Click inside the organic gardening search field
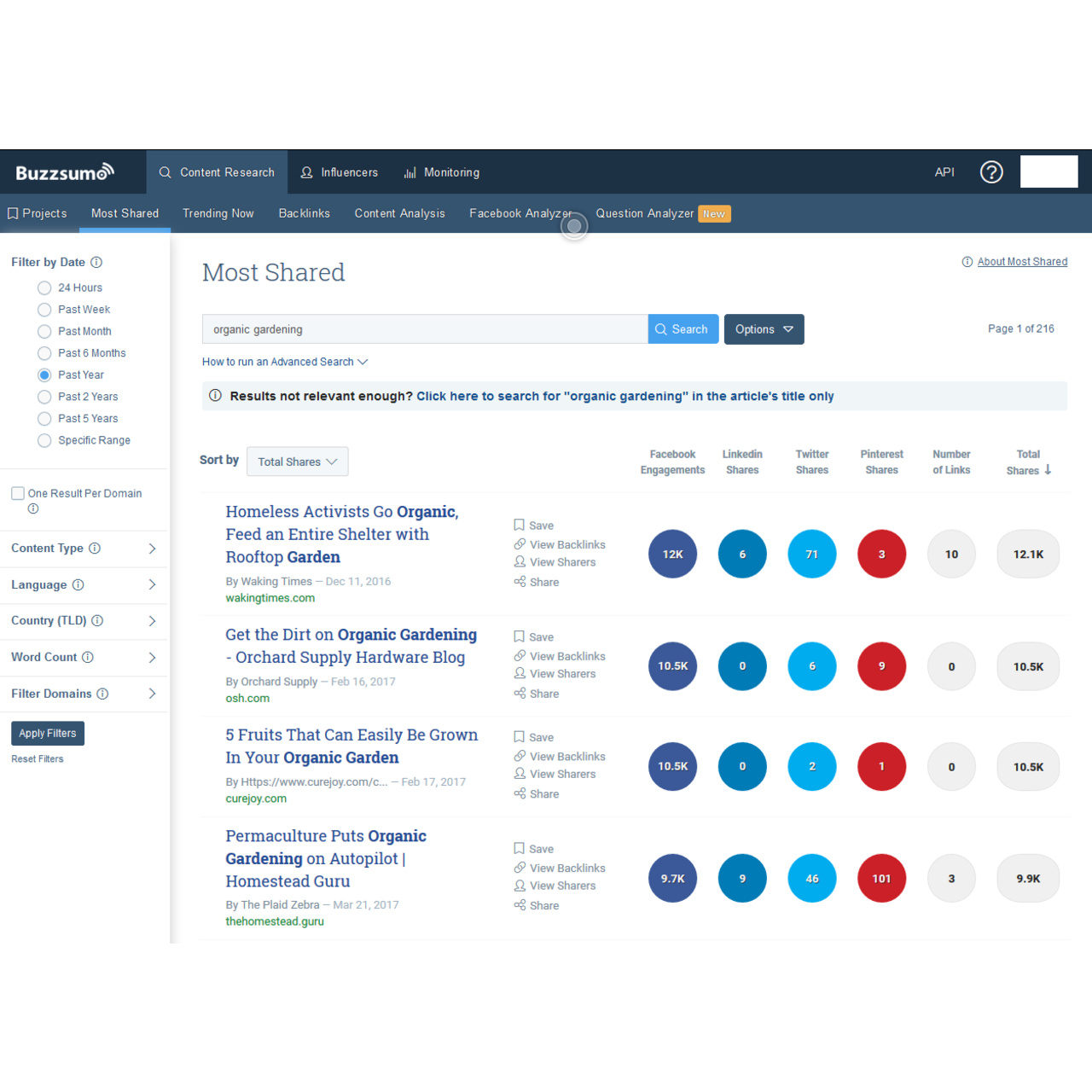This screenshot has height=1092, width=1092. [x=424, y=328]
